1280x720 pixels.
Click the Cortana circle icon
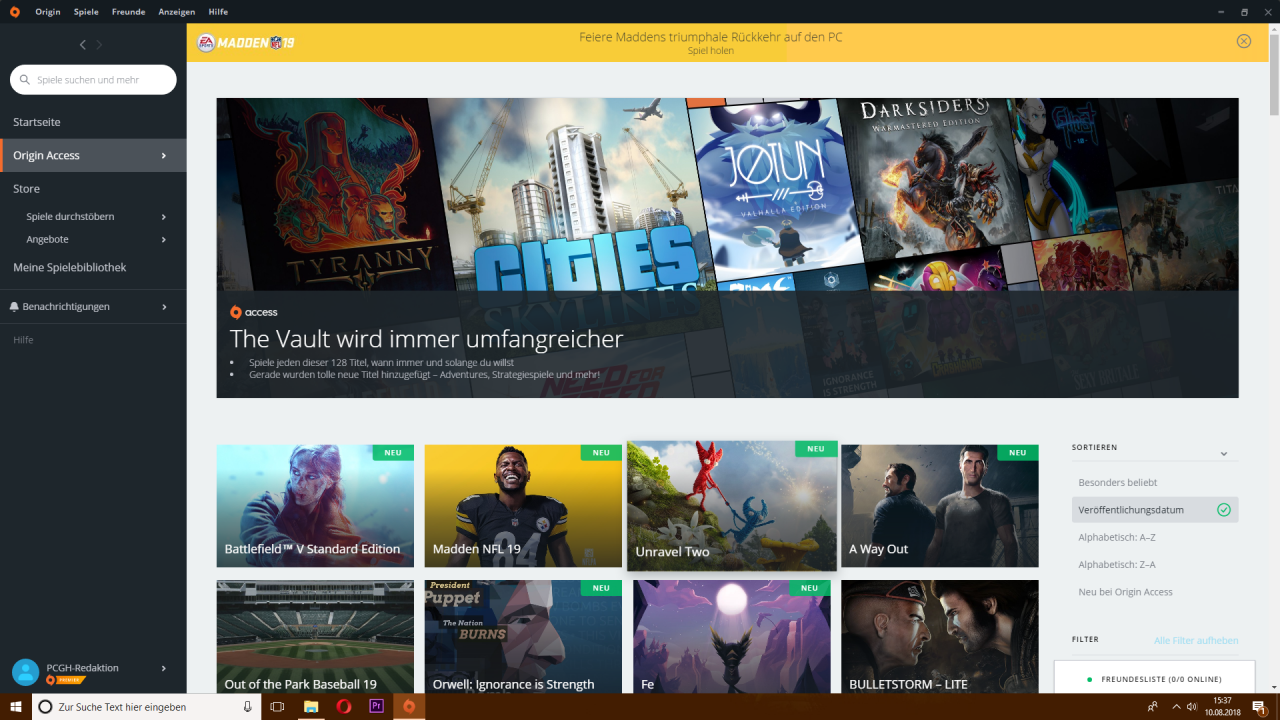(45, 707)
